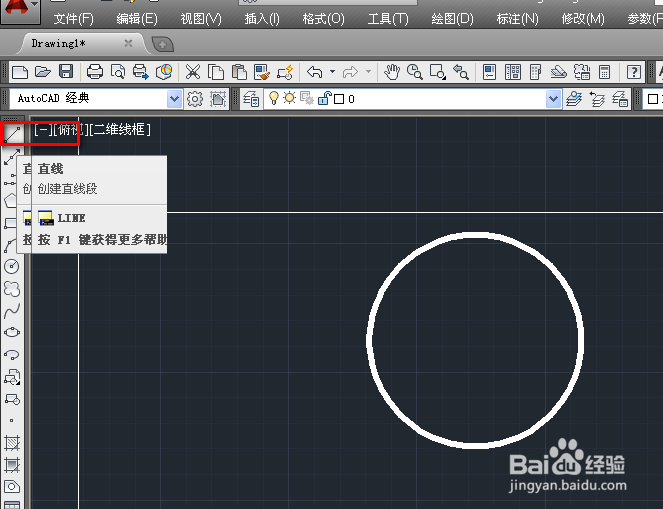Select the Gradient fill tool
663x509 pixels.
pos(12,465)
